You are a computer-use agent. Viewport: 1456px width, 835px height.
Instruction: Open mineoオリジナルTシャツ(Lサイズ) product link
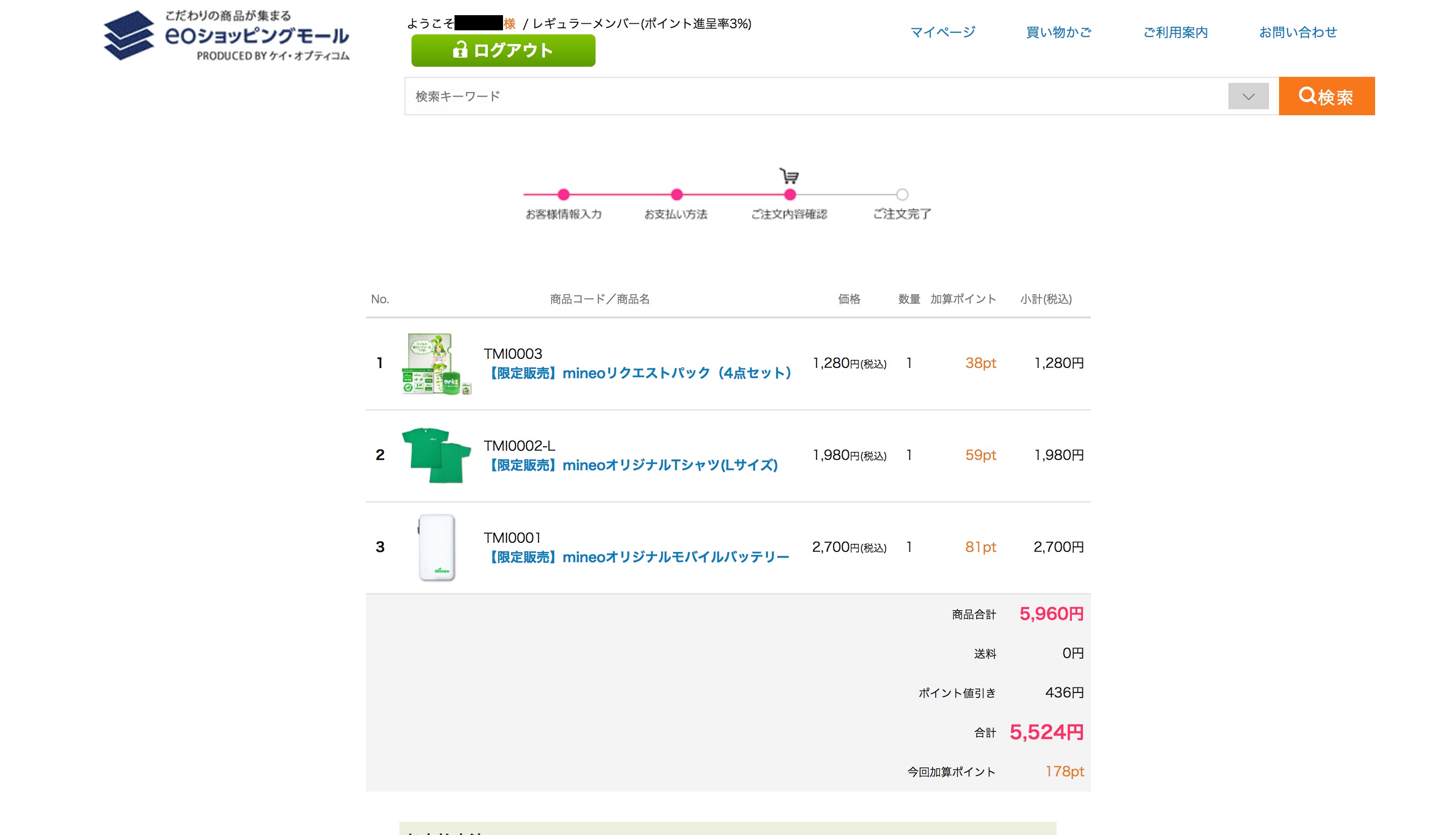pos(632,465)
